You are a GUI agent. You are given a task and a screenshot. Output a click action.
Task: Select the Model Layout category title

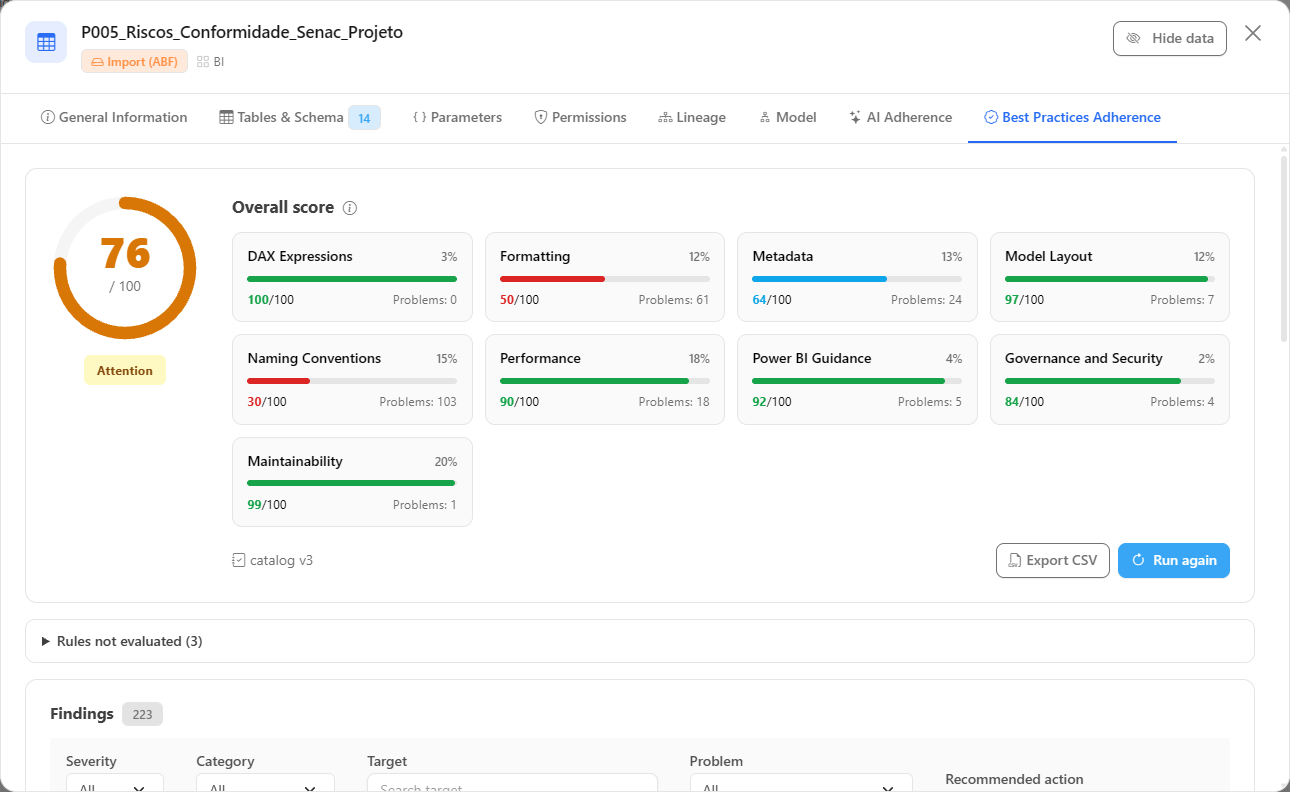click(x=1049, y=257)
